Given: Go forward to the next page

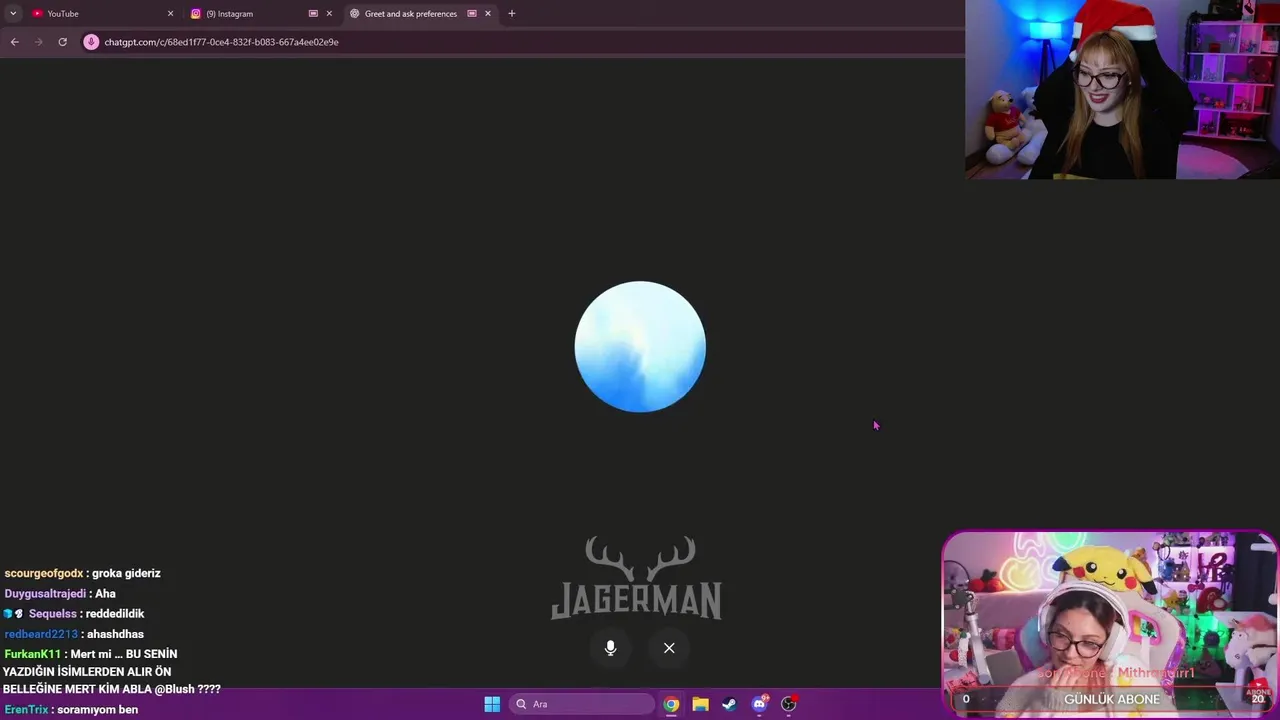Looking at the screenshot, I should tap(38, 42).
